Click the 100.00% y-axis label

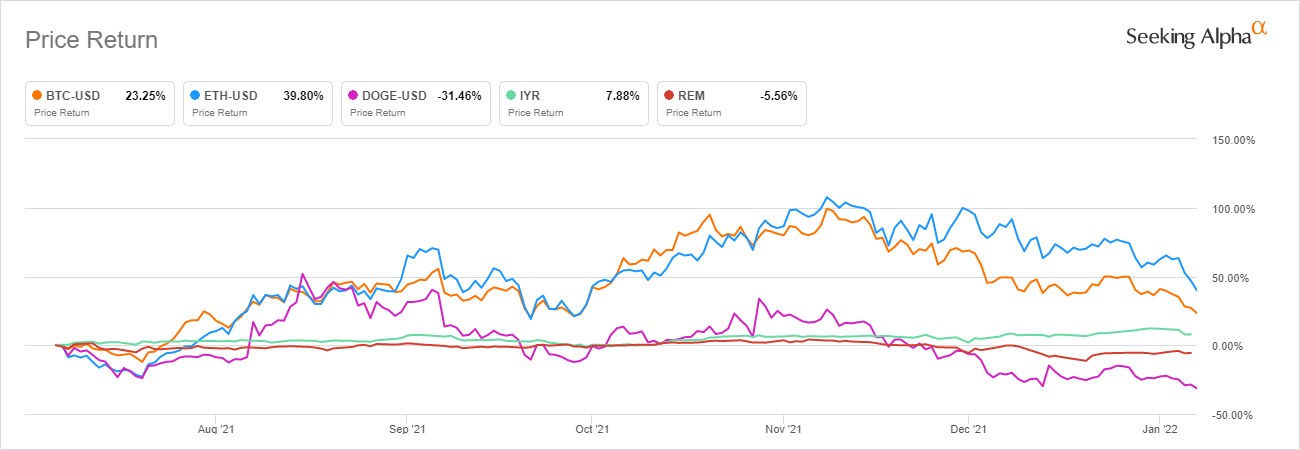[1232, 209]
